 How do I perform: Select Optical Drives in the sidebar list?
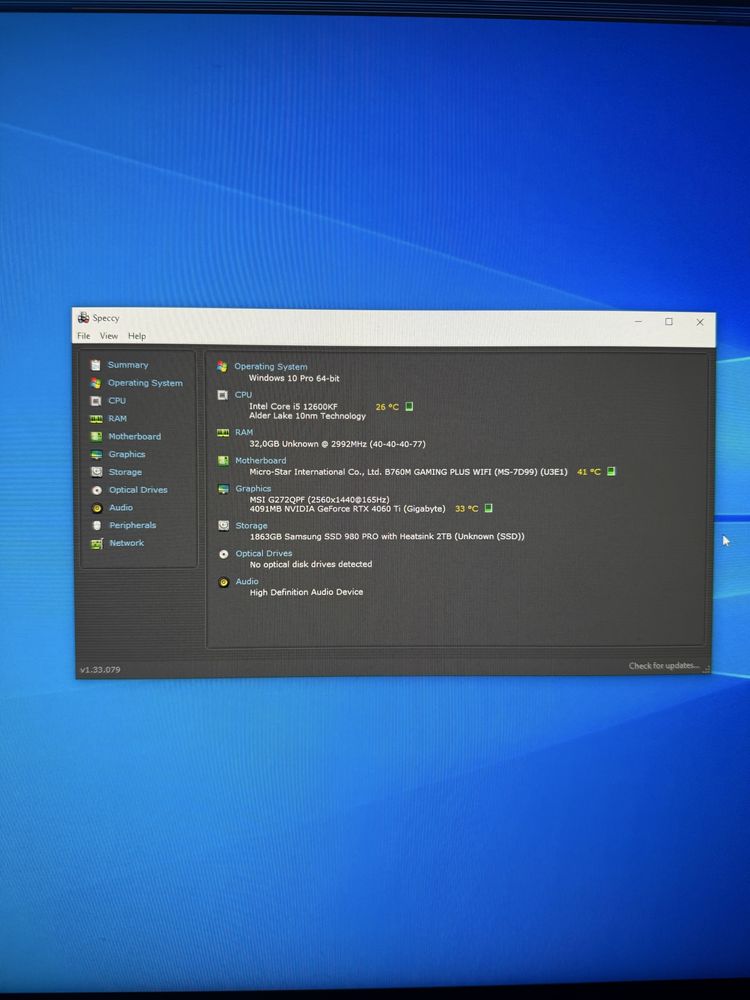point(138,490)
